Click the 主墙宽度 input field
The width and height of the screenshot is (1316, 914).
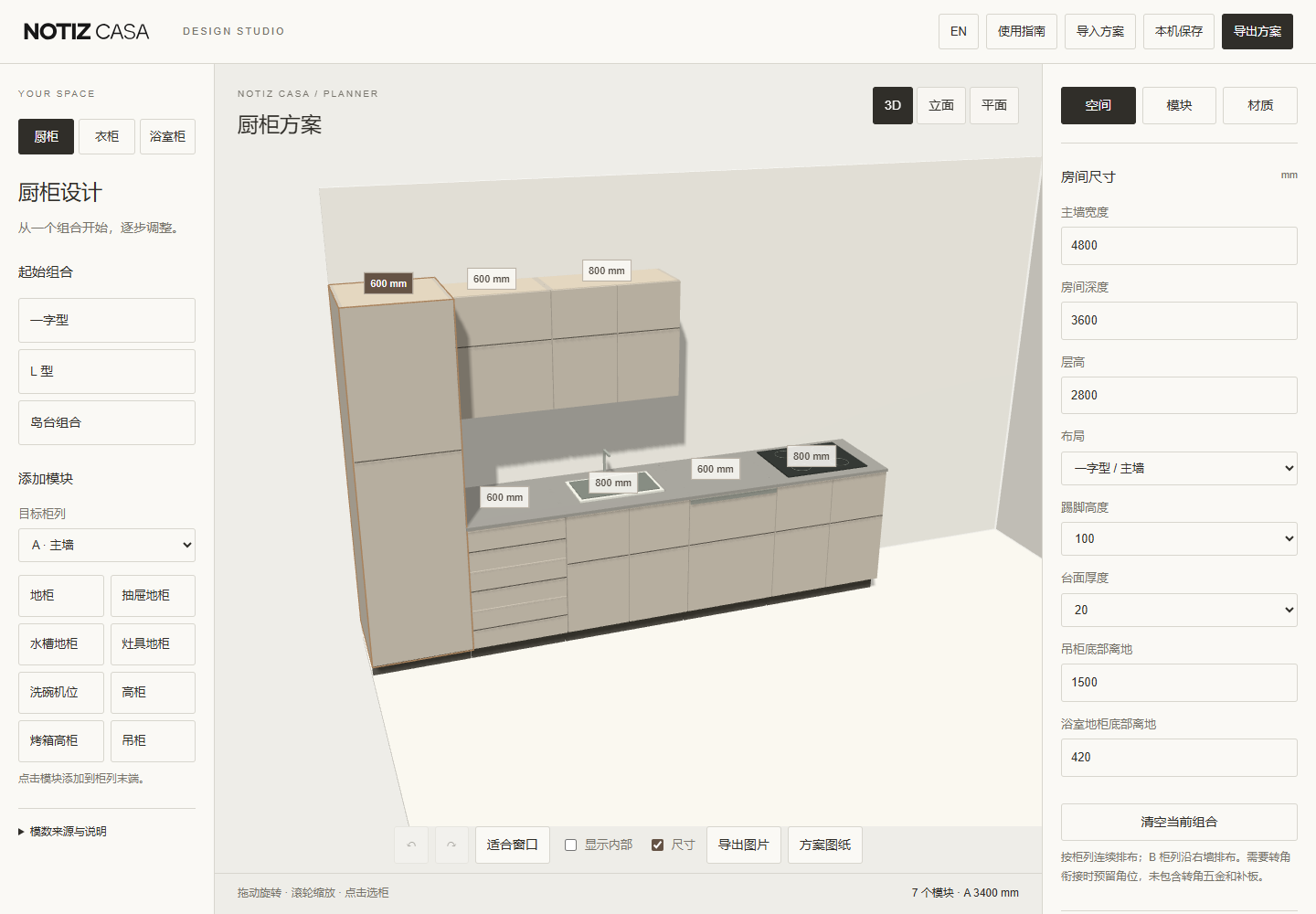(x=1179, y=246)
